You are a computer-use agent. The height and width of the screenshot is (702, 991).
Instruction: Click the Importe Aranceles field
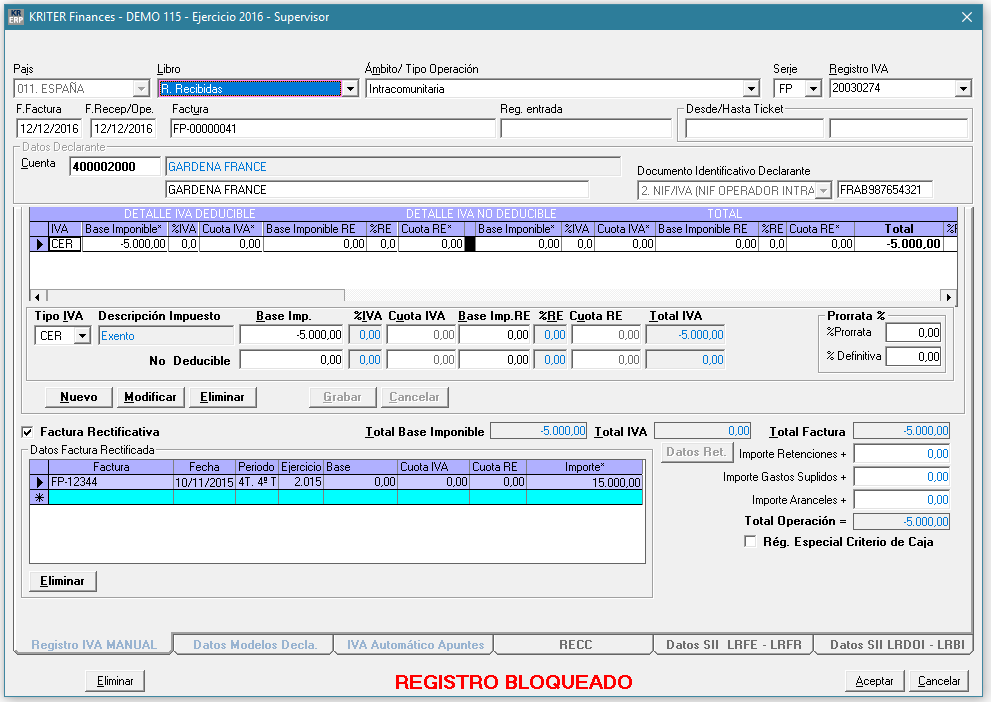pyautogui.click(x=901, y=500)
